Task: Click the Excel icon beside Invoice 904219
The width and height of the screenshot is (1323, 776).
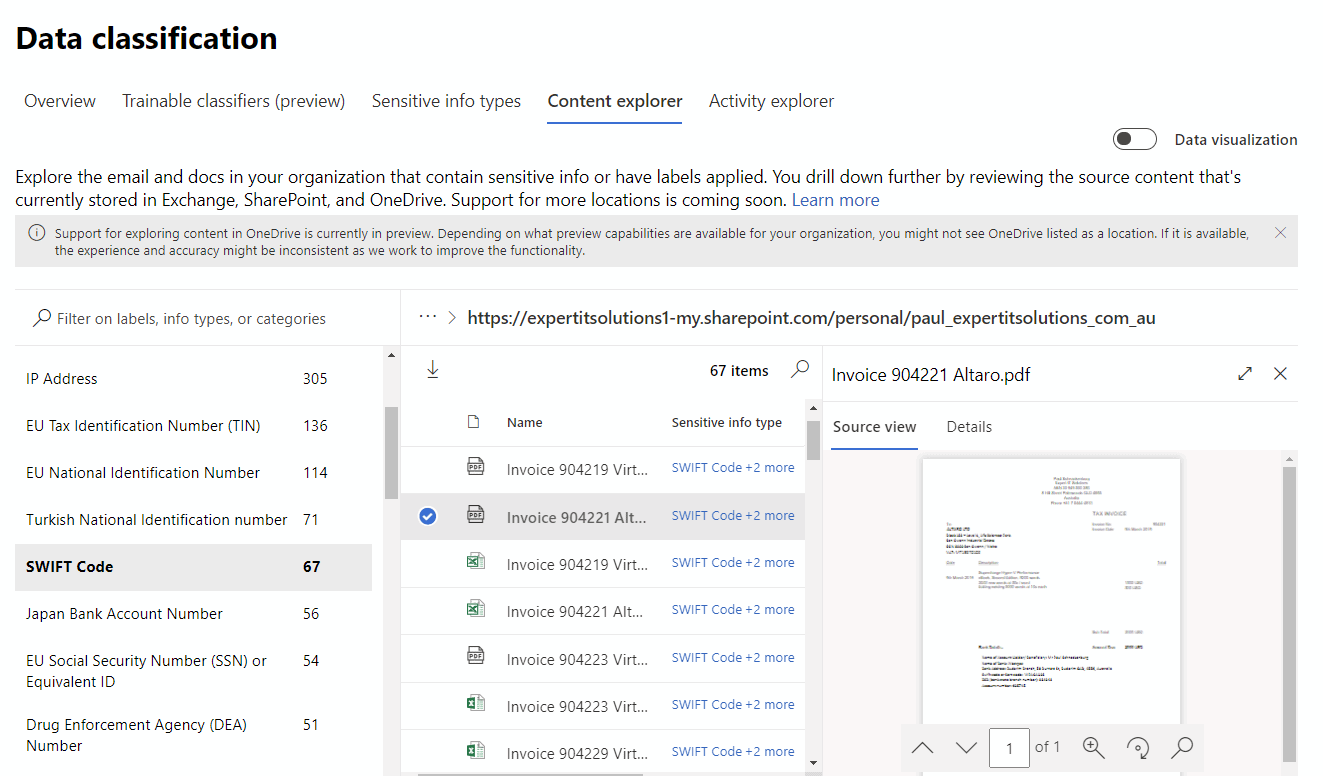Action: click(476, 562)
